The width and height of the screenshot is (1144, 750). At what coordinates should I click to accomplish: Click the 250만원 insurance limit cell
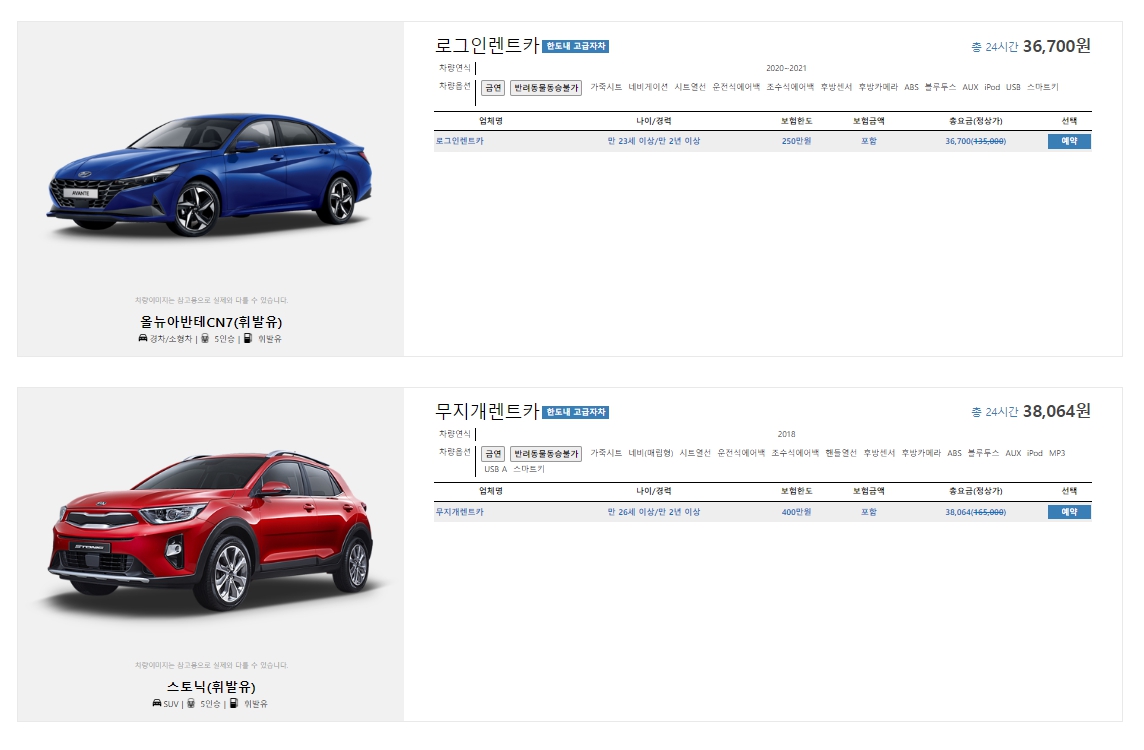pos(796,141)
